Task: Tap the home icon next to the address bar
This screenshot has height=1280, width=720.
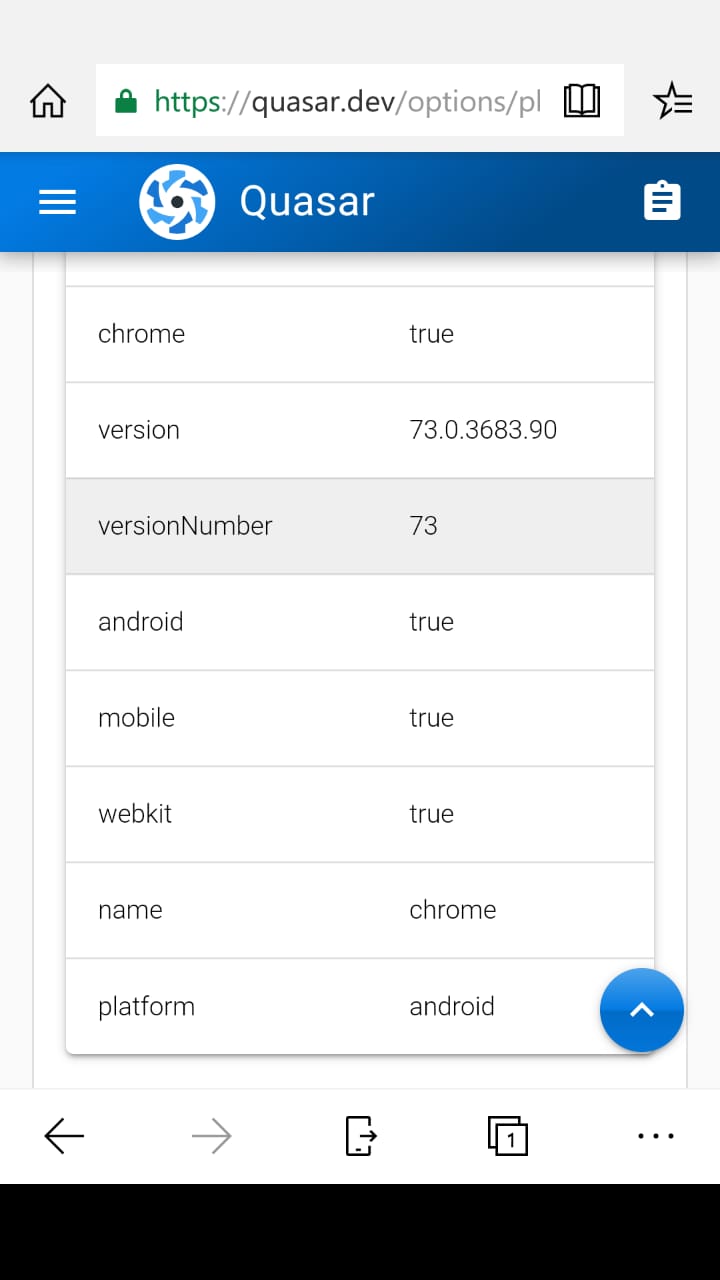Action: click(47, 100)
